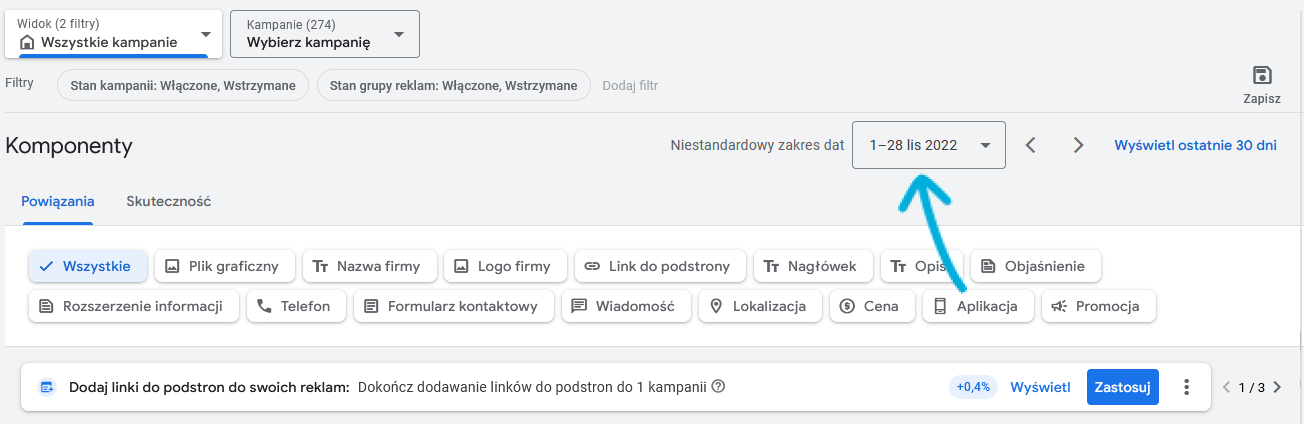Select the Wszystkie chip

88,266
